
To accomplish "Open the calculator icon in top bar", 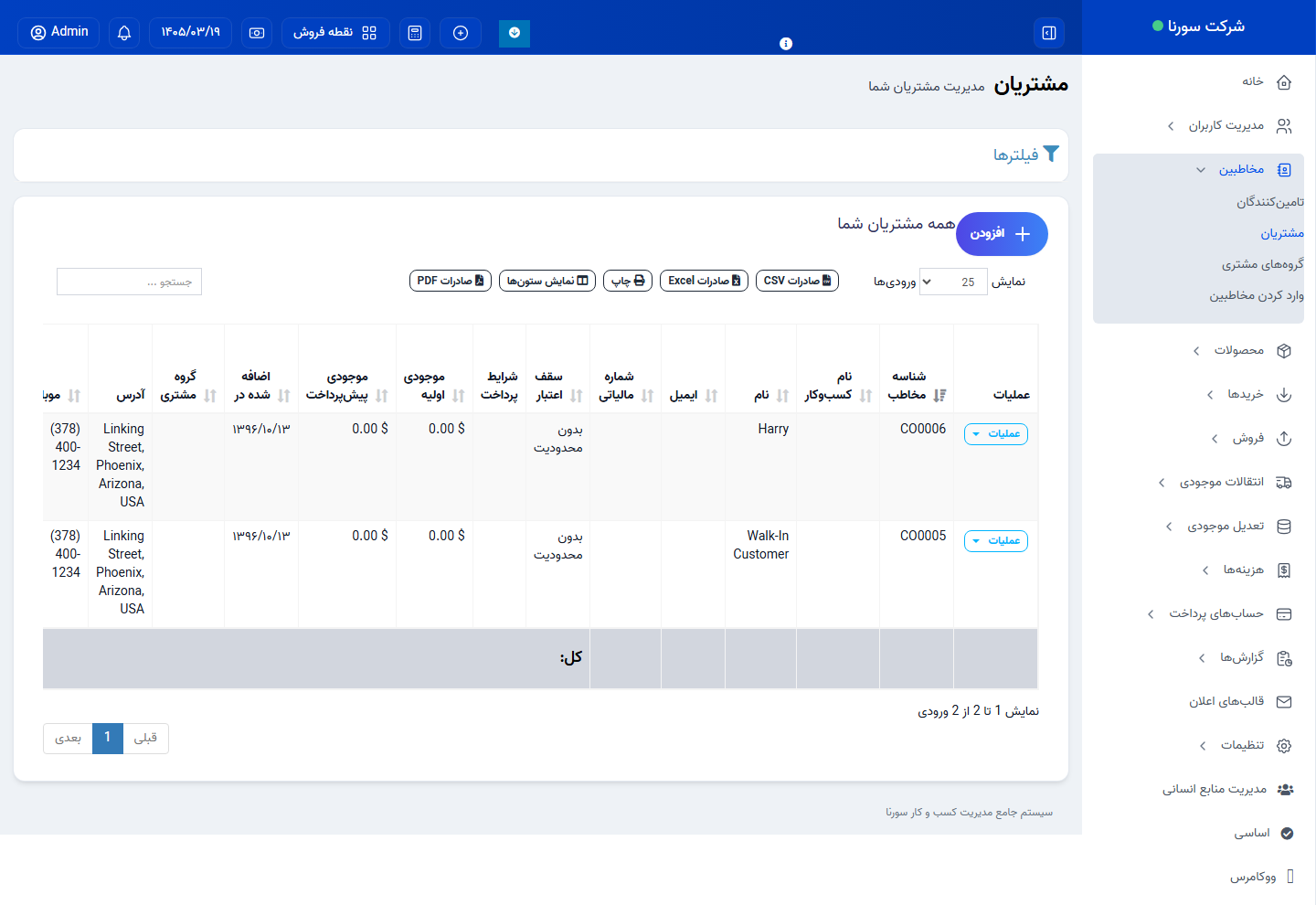I will (x=415, y=33).
